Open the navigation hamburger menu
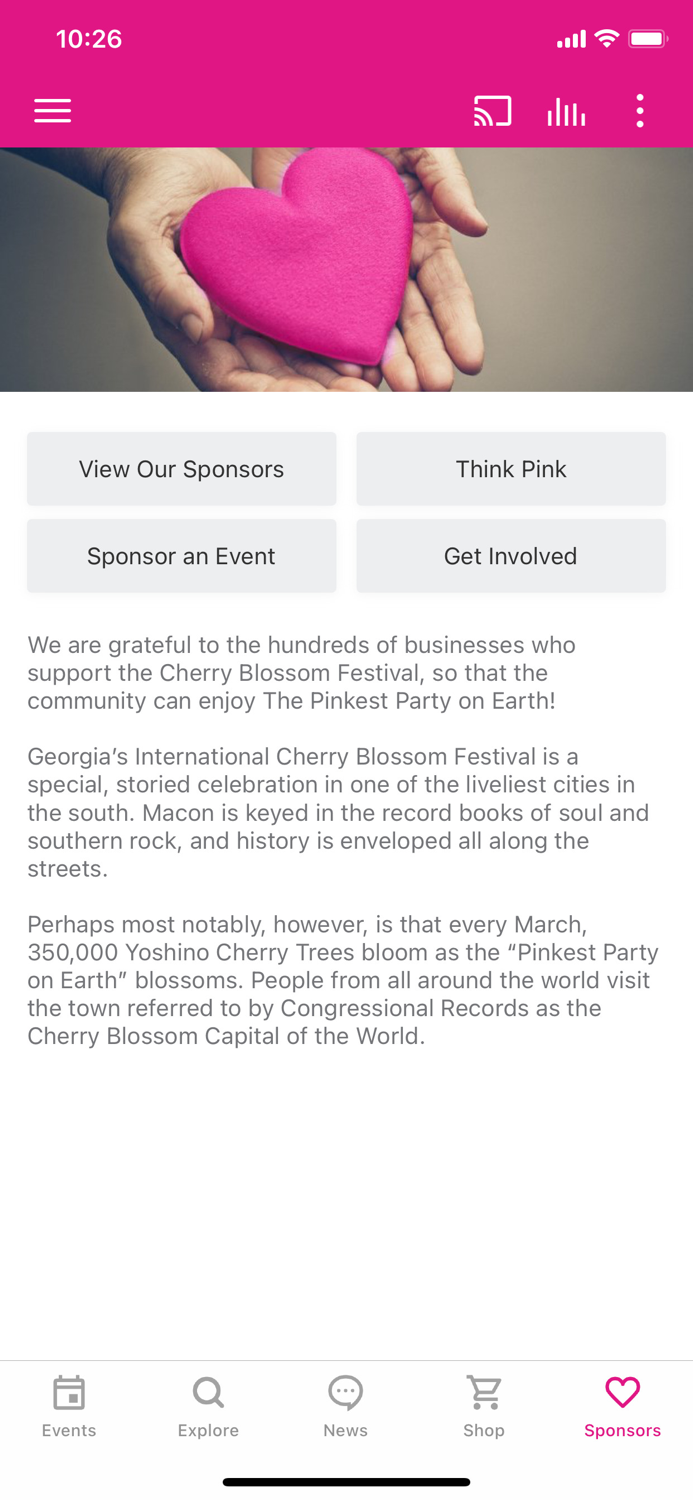The image size is (693, 1500). pyautogui.click(x=52, y=110)
